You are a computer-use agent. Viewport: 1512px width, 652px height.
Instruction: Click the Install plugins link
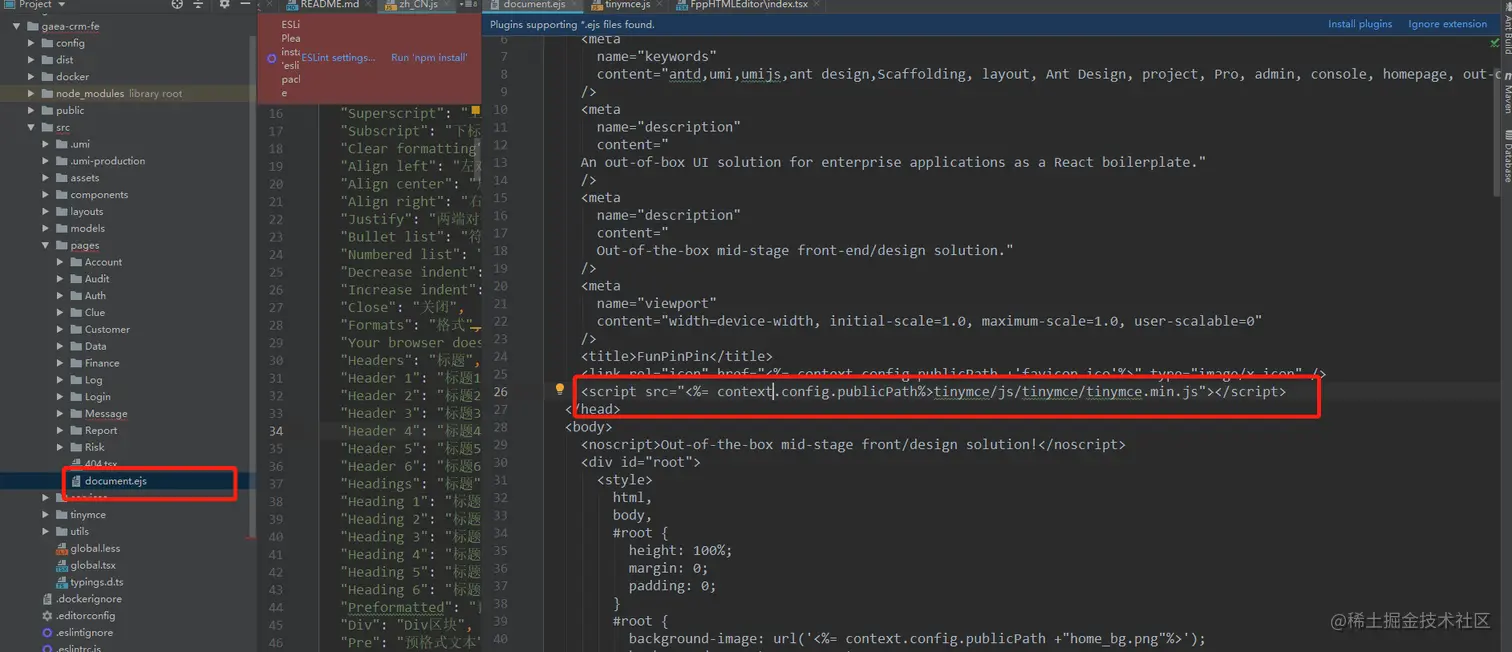pyautogui.click(x=1360, y=24)
